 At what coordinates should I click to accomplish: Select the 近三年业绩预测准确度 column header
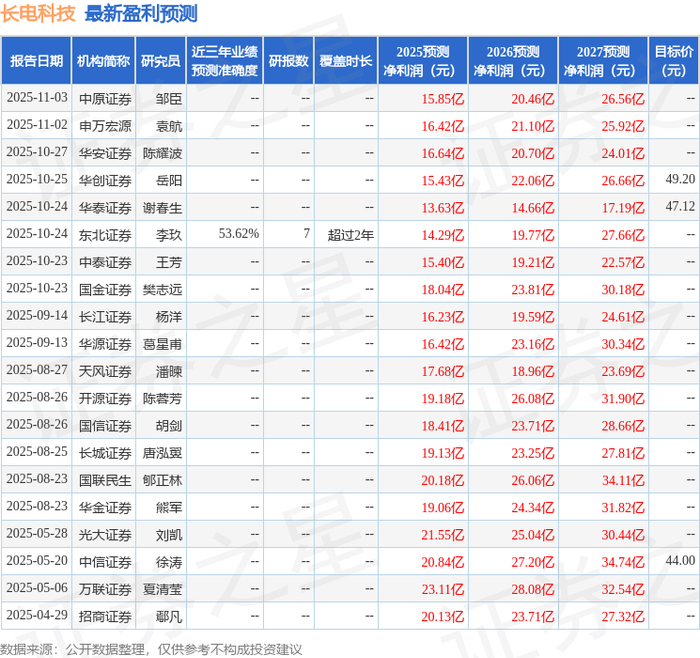(225, 61)
